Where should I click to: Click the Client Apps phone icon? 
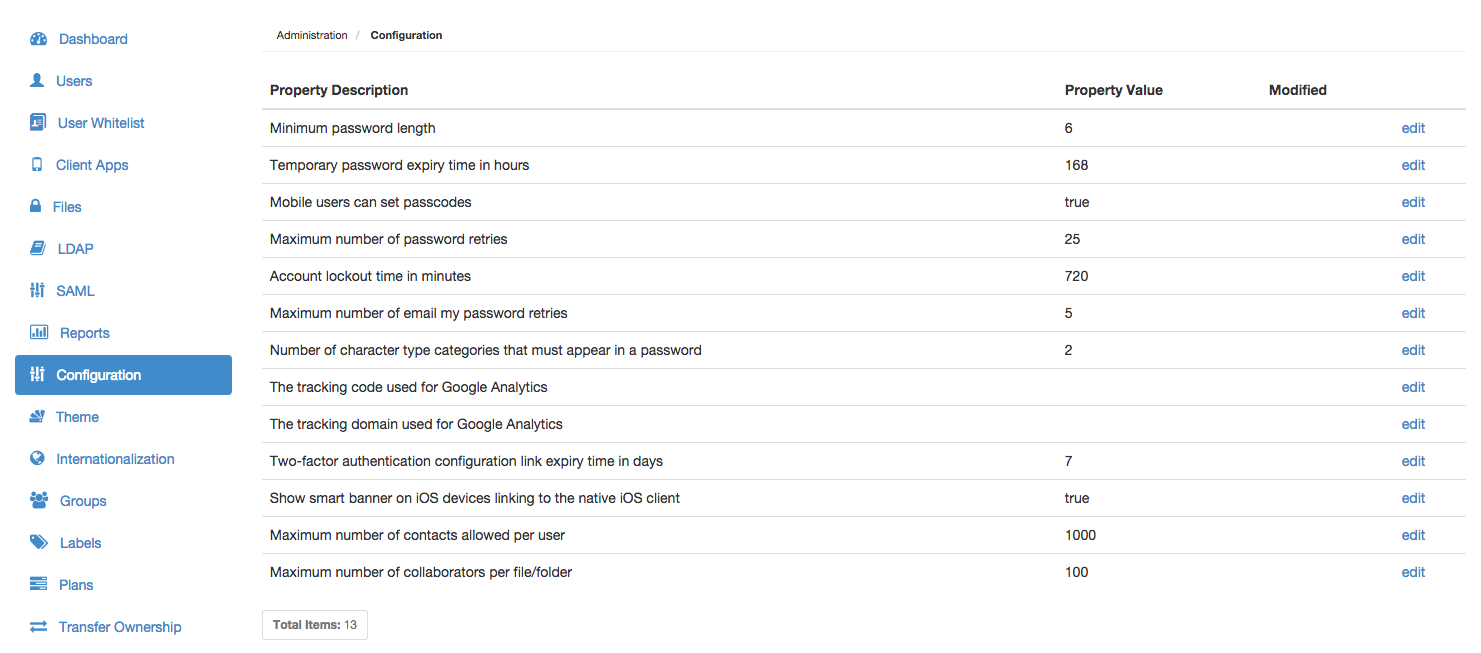pyautogui.click(x=37, y=165)
